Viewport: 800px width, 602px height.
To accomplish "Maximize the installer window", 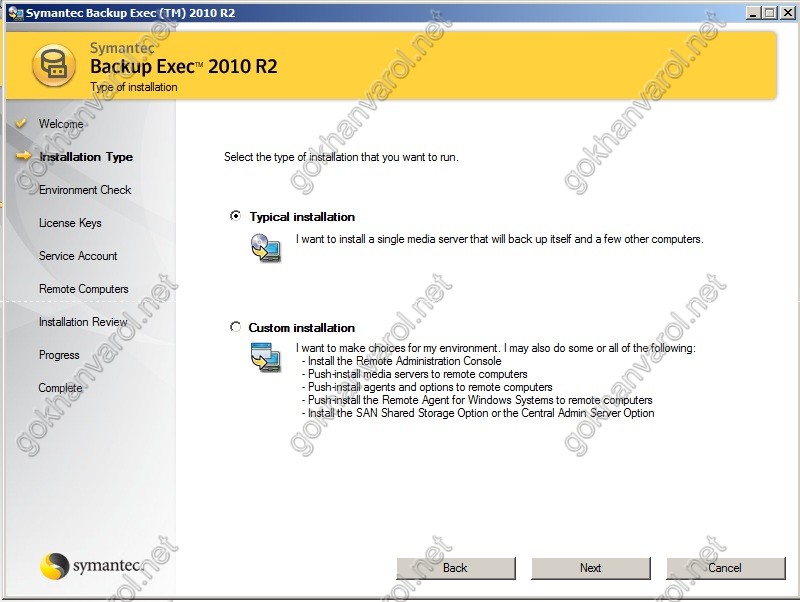I will coord(769,13).
